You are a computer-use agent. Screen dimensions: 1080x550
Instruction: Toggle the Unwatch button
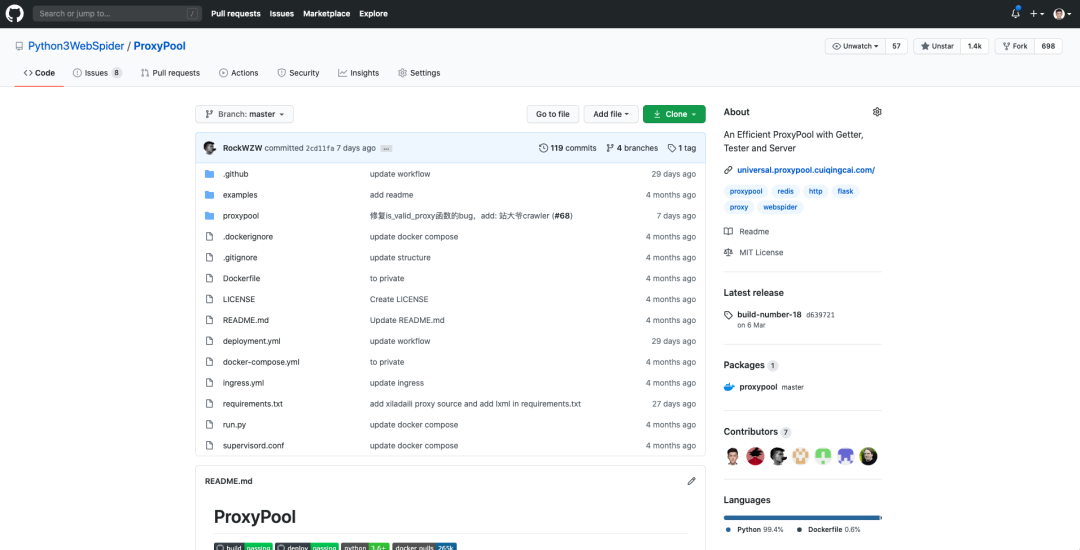[x=855, y=46]
